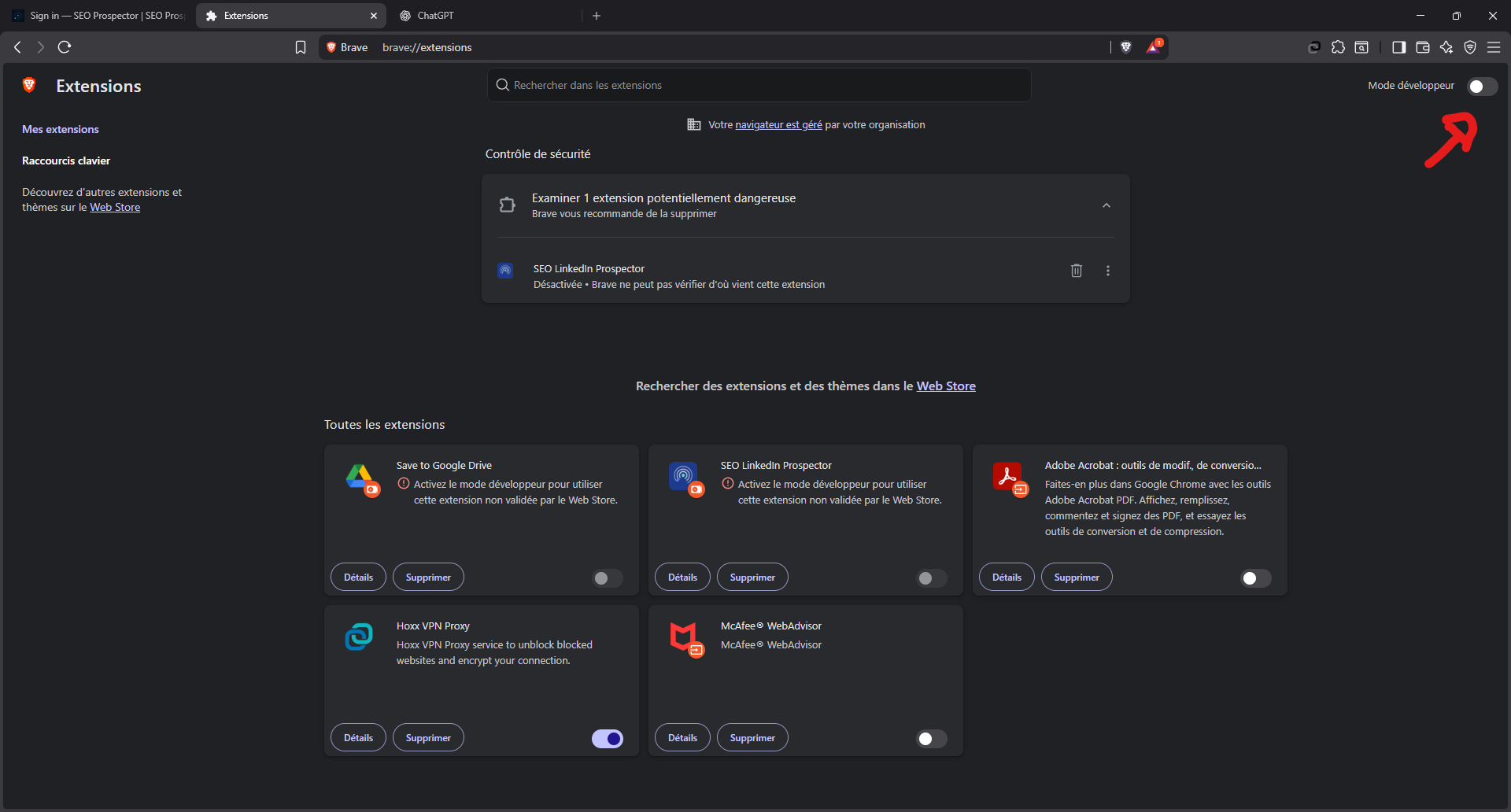1511x812 pixels.
Task: Open the Brave Rewards triangle icon
Action: [x=1154, y=47]
